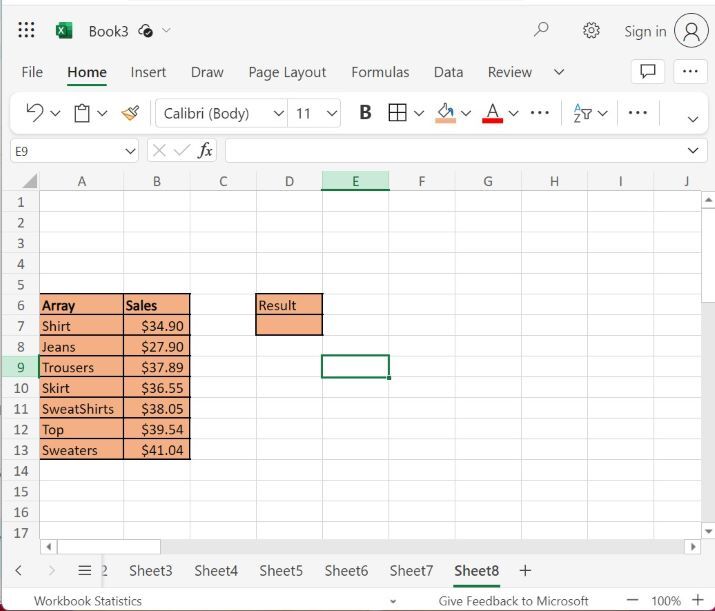Open the Sort & Filter dropdown arrow

pyautogui.click(x=602, y=113)
